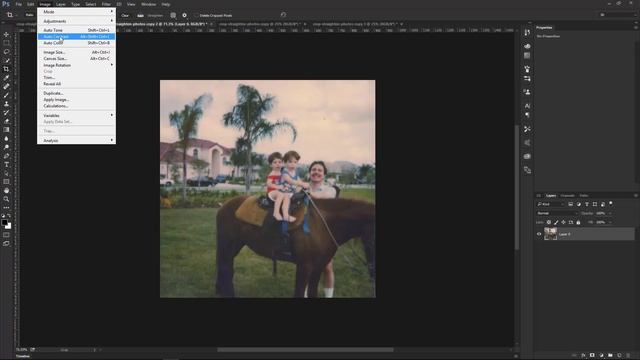Change the screen mode icon
The width and height of the screenshot is (640, 360).
pos(6,243)
